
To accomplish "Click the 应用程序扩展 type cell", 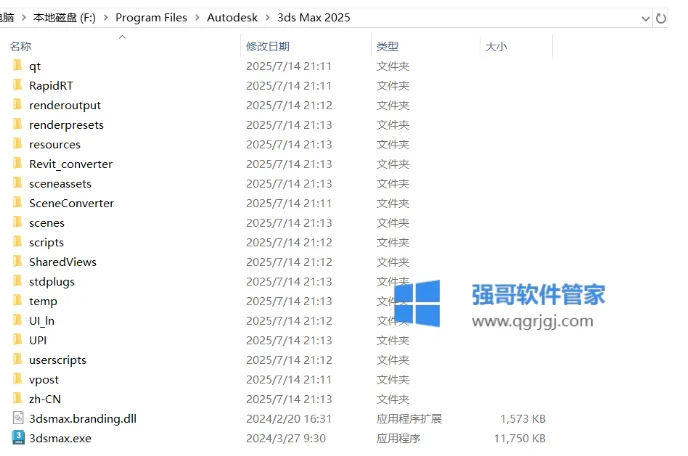I will pos(409,419).
